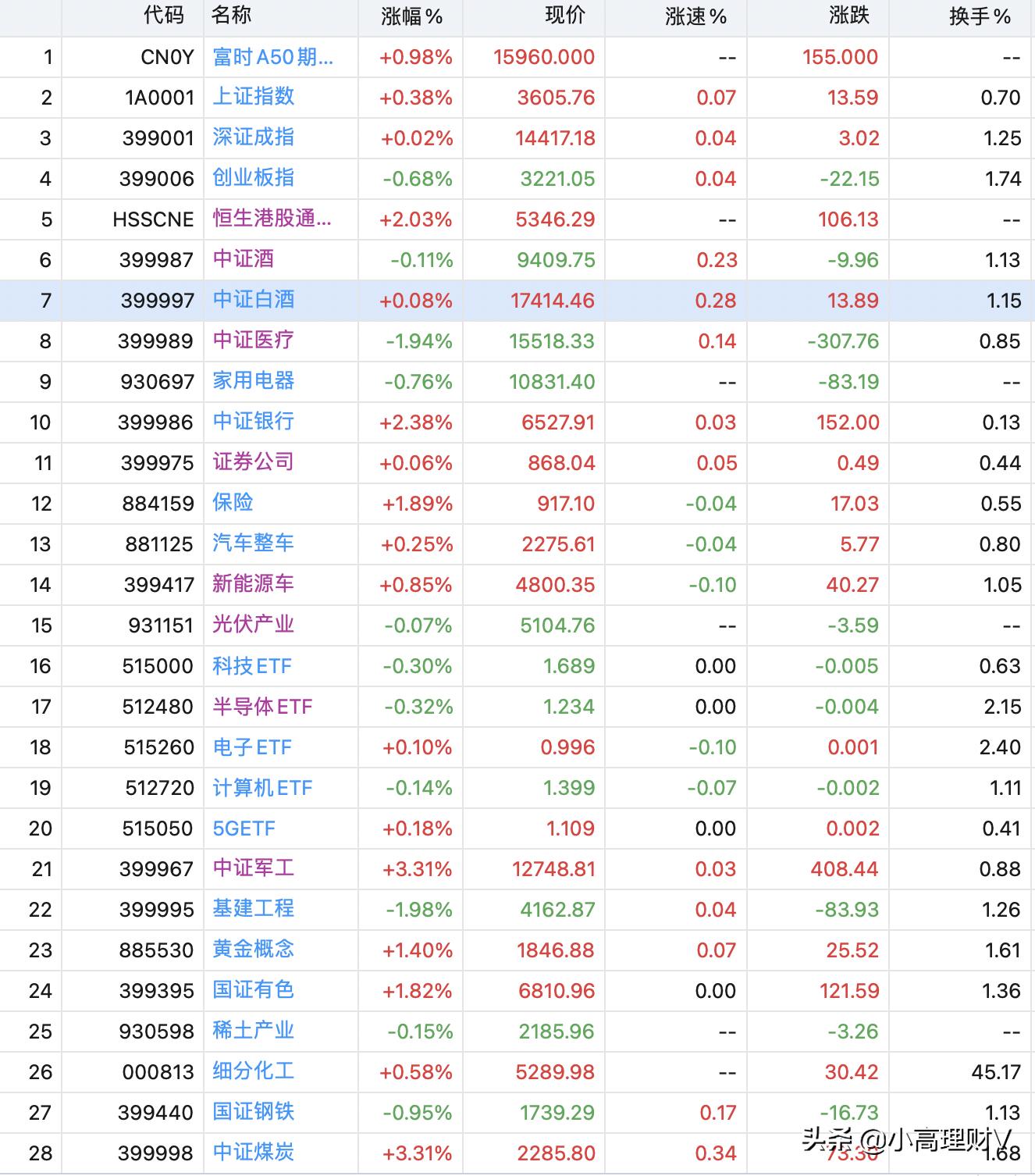This screenshot has width=1035, height=1176.
Task: Click price value 3605.76
Action: [556, 98]
